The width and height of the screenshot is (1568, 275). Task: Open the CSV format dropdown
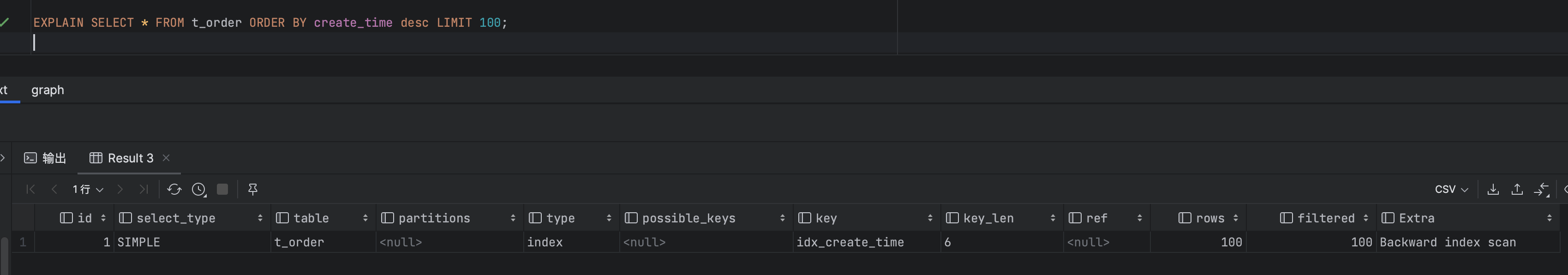point(1451,189)
